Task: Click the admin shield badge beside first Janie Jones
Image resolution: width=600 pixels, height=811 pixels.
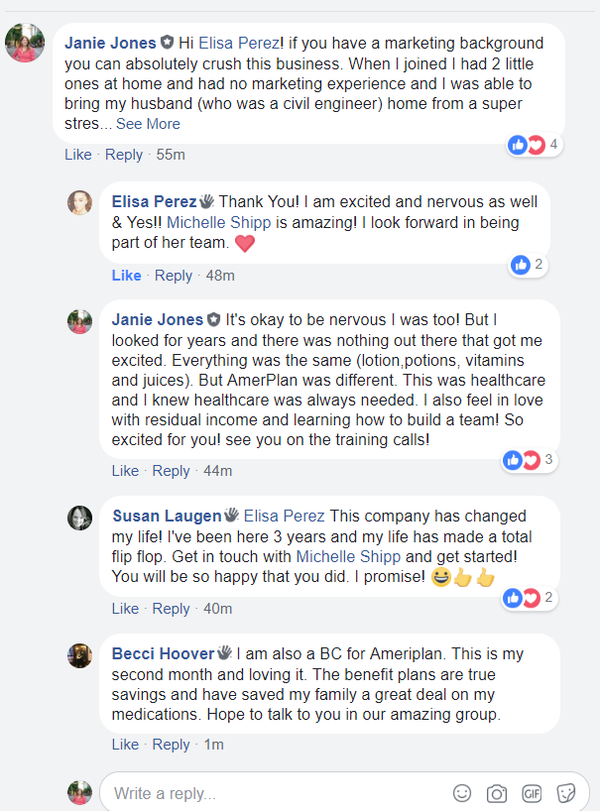Action: 169,43
